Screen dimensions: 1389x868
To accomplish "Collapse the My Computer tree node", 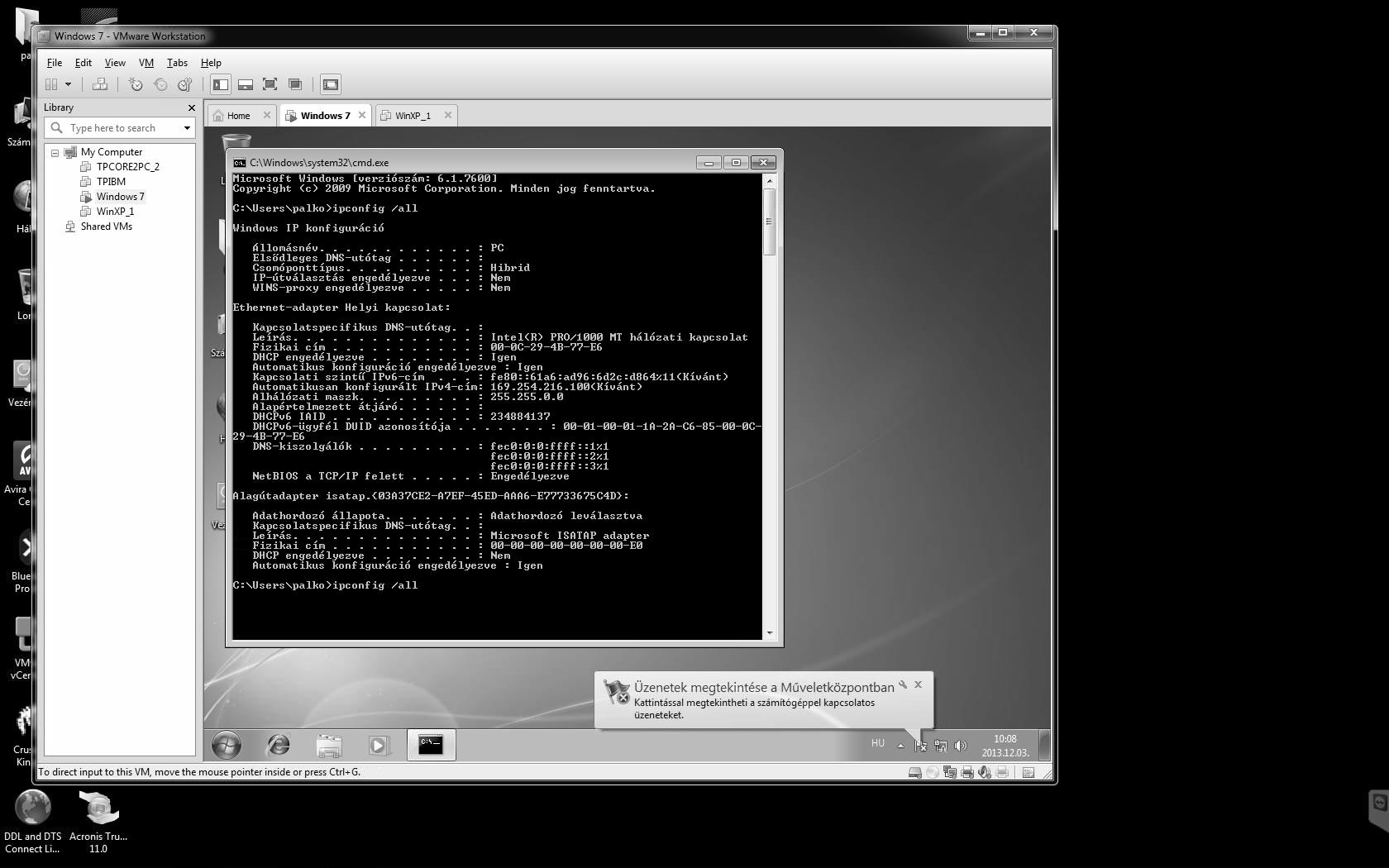I will [x=55, y=153].
